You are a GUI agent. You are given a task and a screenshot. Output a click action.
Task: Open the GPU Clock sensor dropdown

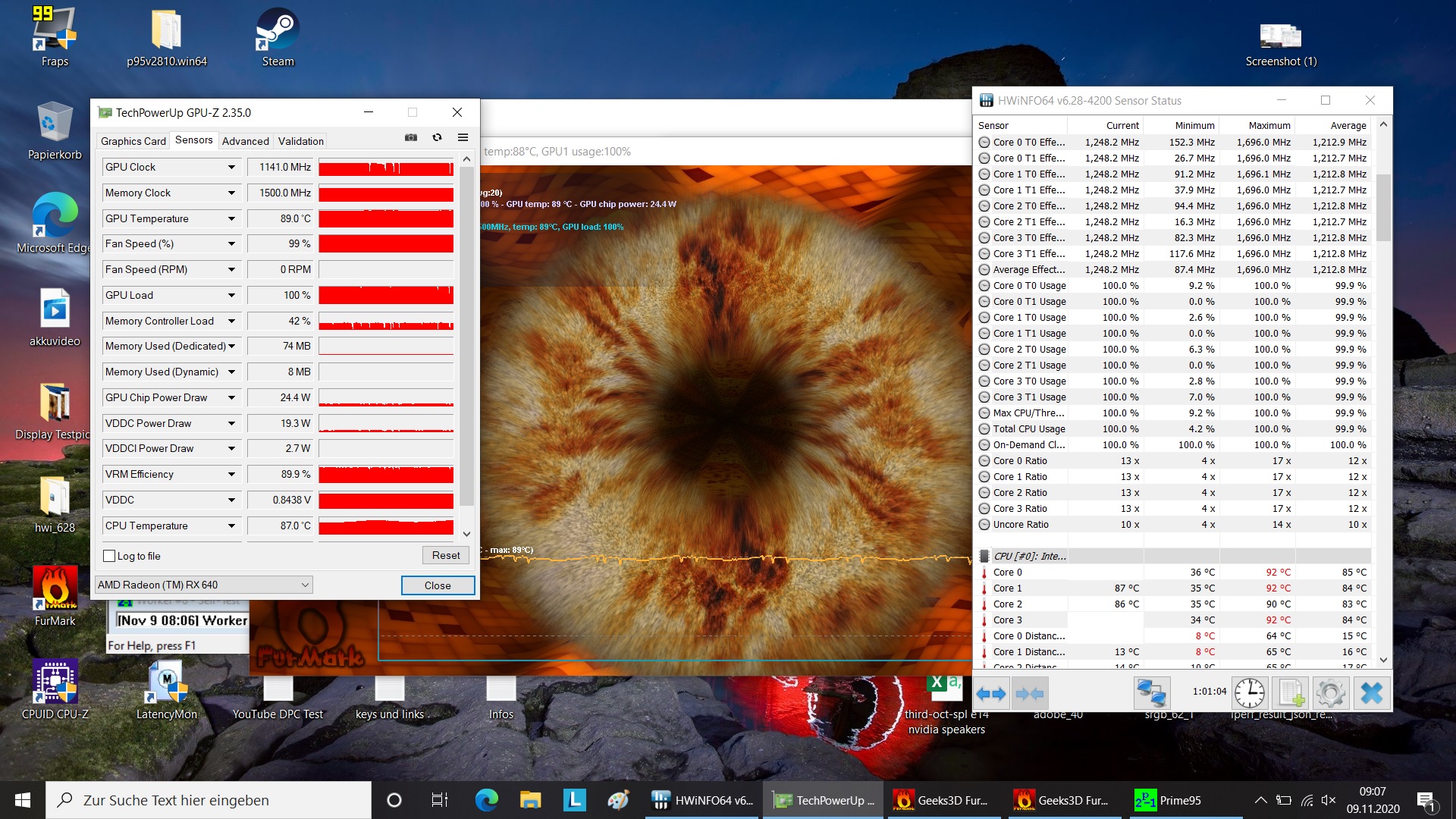pos(231,167)
